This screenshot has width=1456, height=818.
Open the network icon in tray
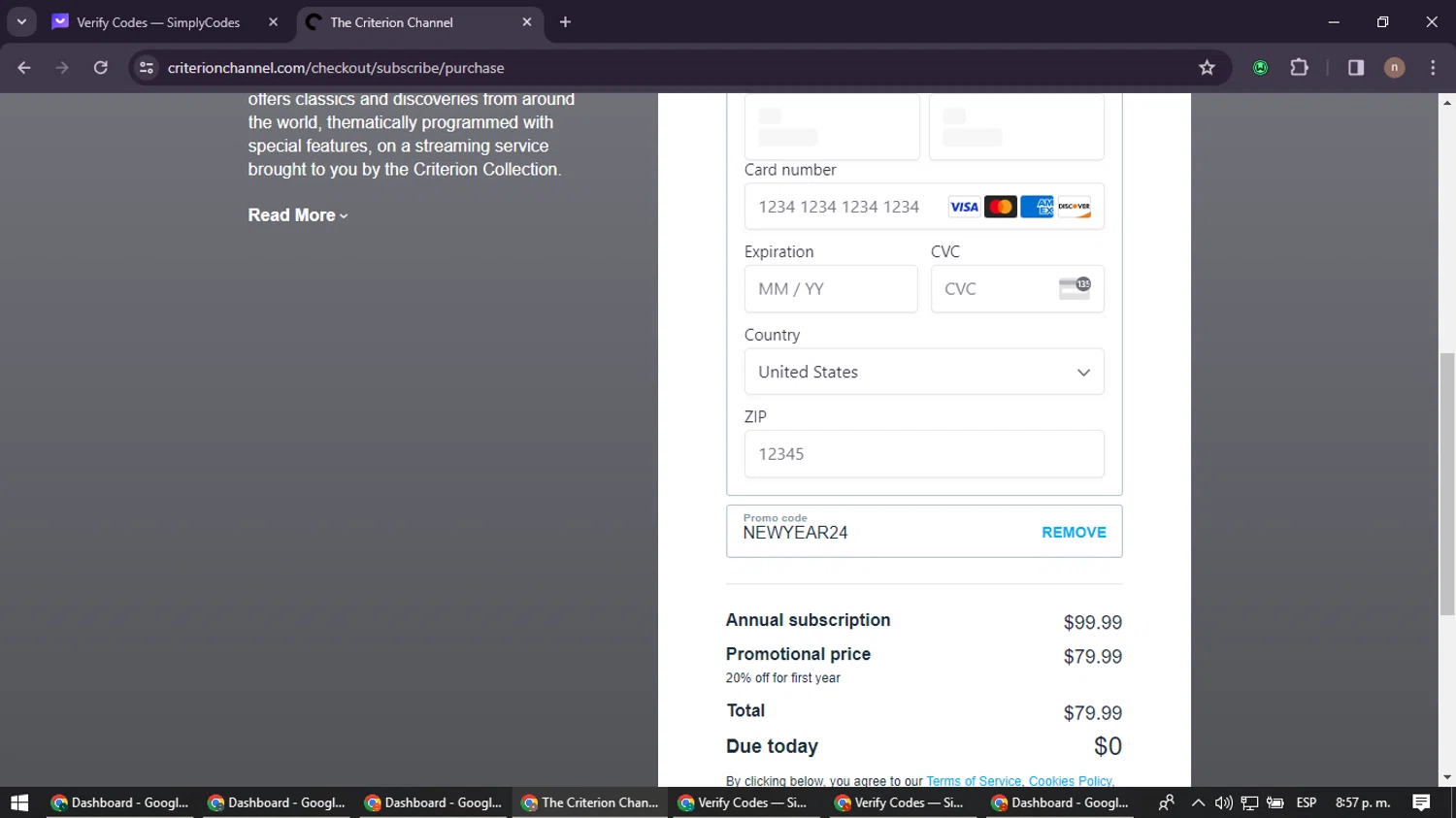click(x=1250, y=802)
